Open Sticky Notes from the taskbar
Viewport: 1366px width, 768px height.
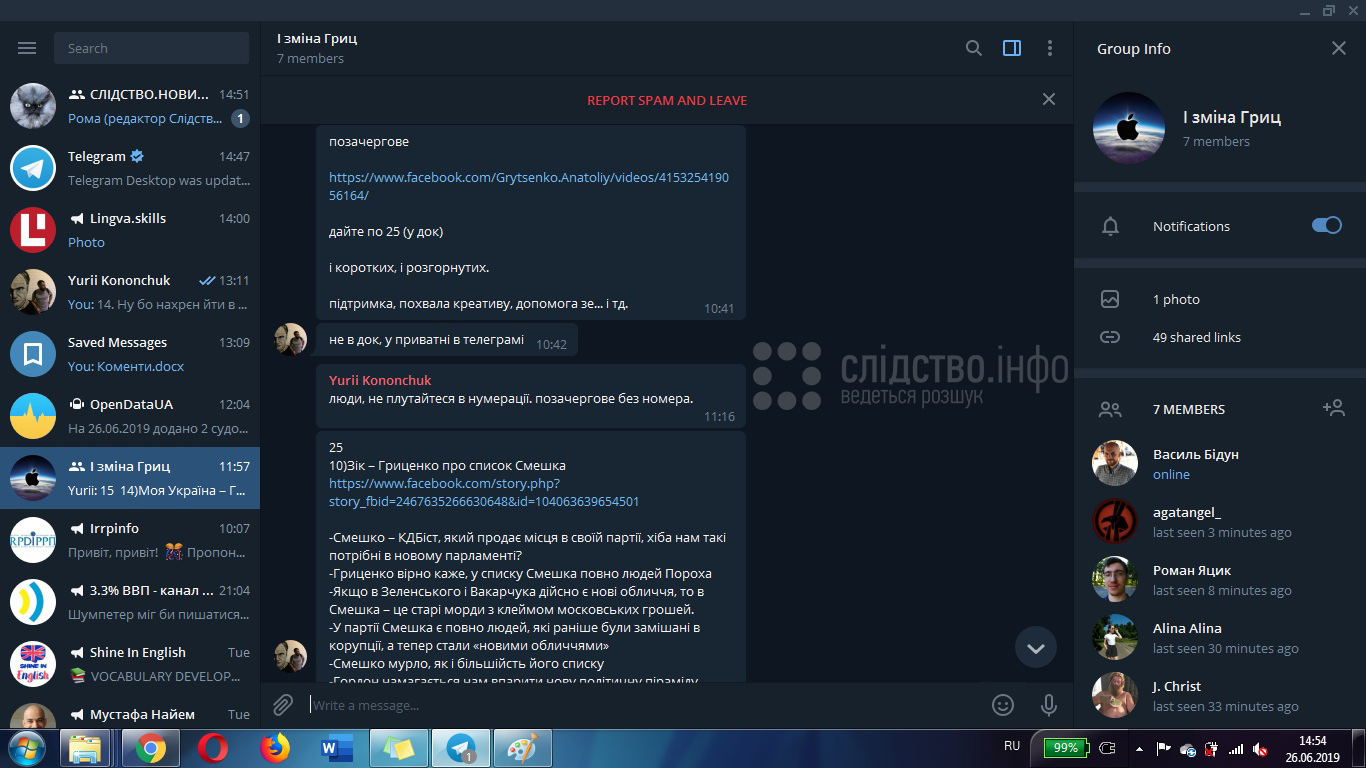pos(399,748)
